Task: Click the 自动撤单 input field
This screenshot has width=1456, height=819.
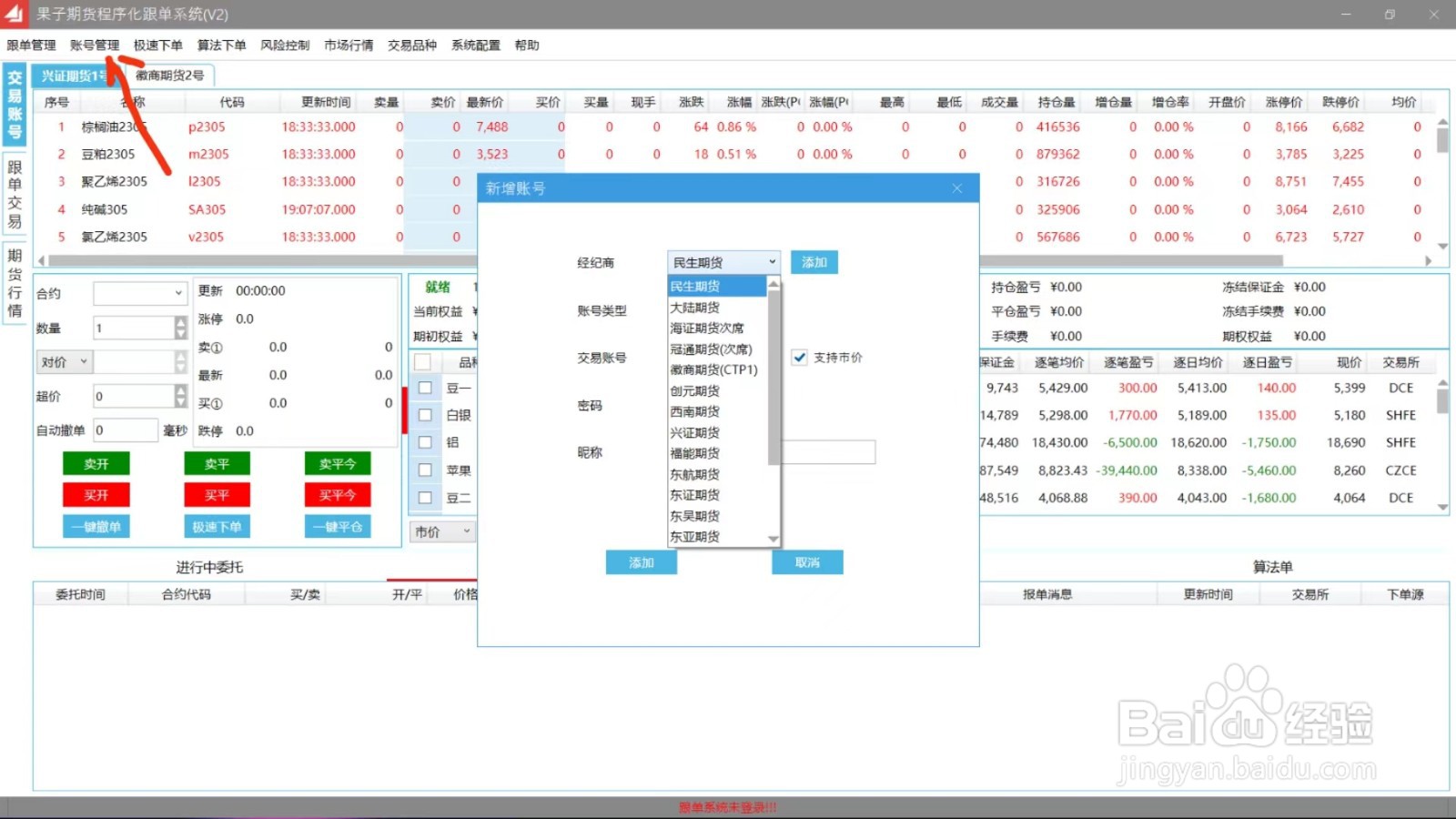Action: tap(126, 430)
